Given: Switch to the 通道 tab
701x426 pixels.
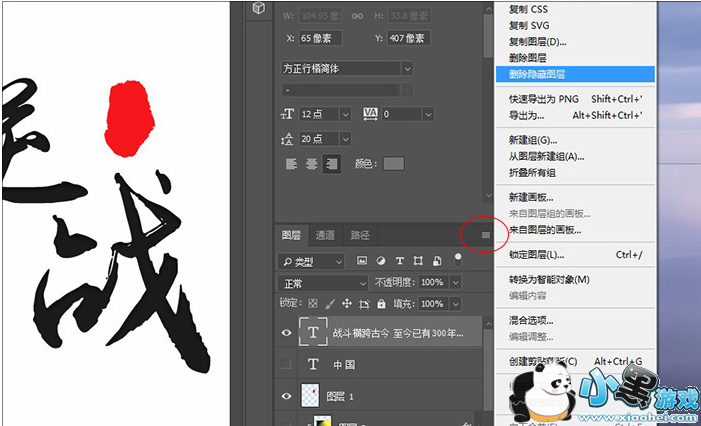Looking at the screenshot, I should [x=325, y=235].
